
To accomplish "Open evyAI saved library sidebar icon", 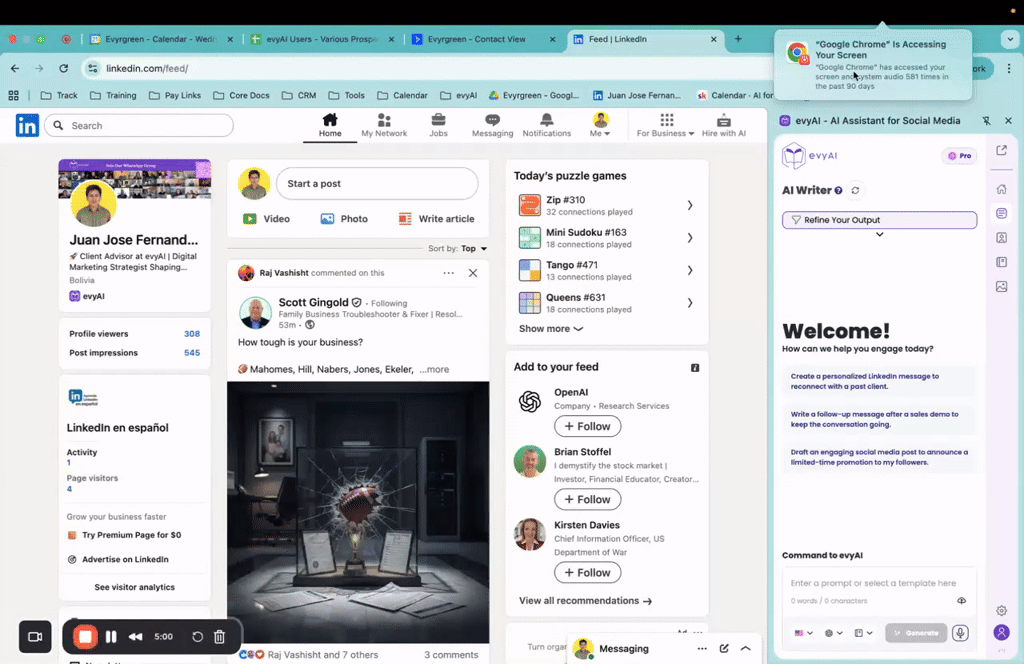I will pos(1001,262).
